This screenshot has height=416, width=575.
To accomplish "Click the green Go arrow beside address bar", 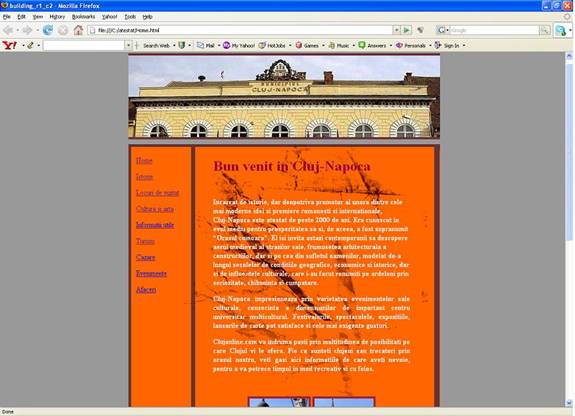I will (406, 30).
